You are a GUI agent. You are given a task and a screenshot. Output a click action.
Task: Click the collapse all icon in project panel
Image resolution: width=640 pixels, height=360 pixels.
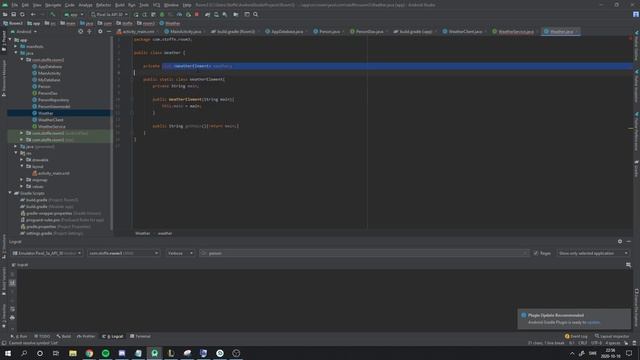click(x=89, y=31)
